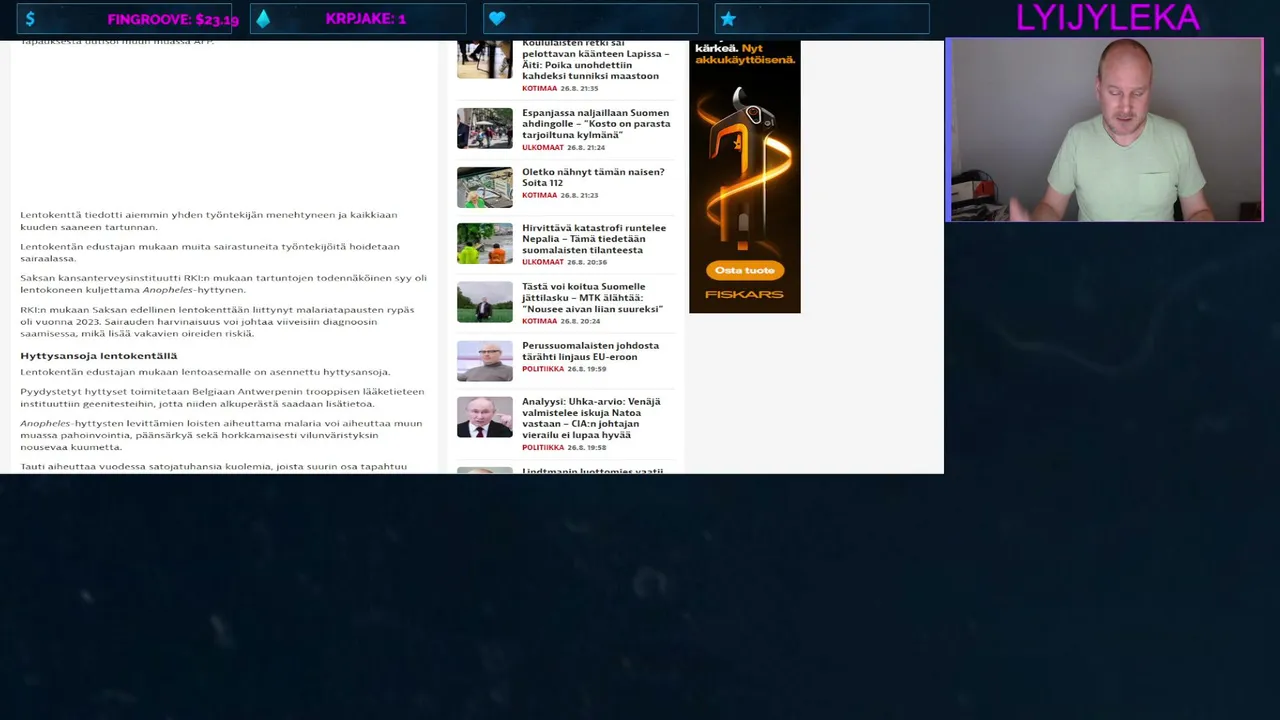Click the ULKOMAAT tag under the Nepal story
This screenshot has width=1280, height=720.
543,263
